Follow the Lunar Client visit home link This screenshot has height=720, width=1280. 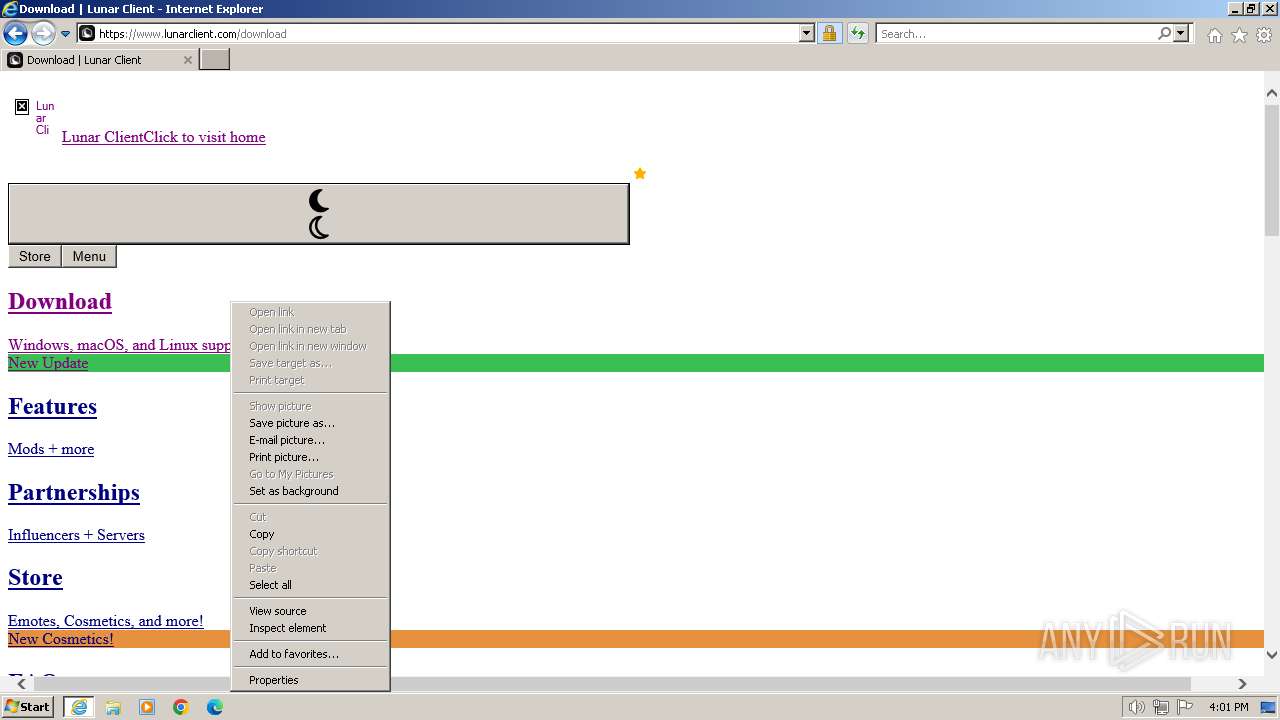163,137
